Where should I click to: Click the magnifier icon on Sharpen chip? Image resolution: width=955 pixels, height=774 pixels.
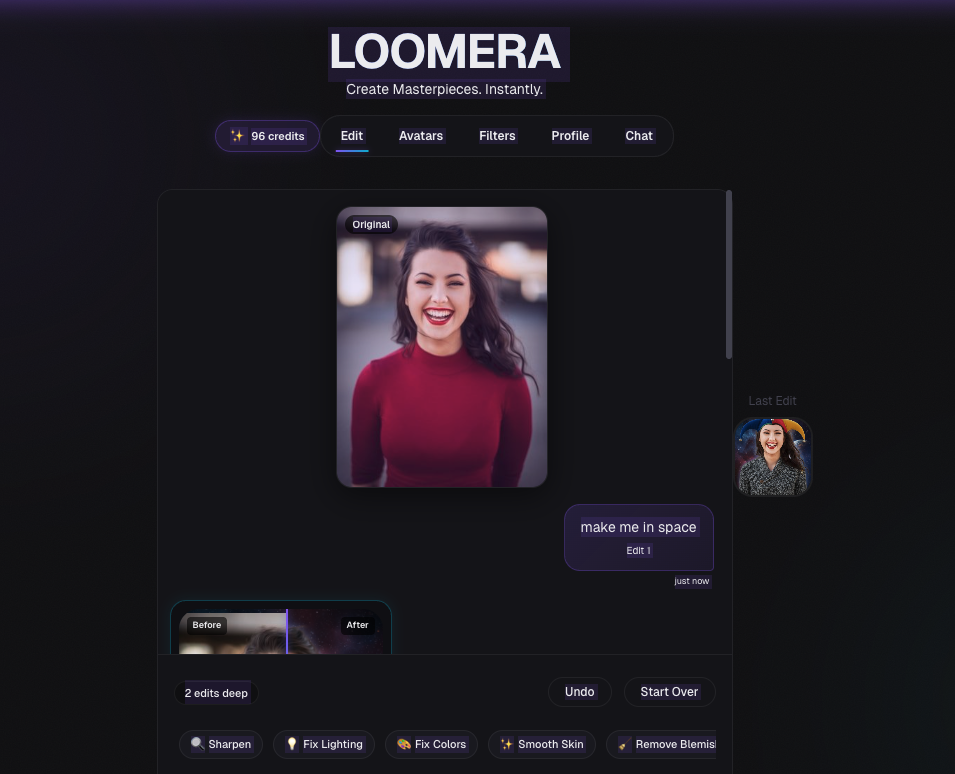coord(197,744)
